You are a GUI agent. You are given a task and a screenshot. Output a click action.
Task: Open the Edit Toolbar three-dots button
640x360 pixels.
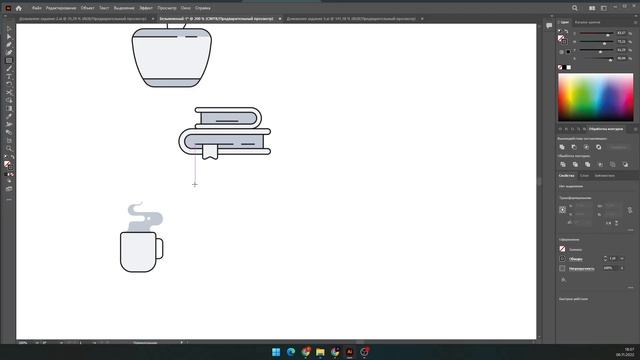point(9,200)
